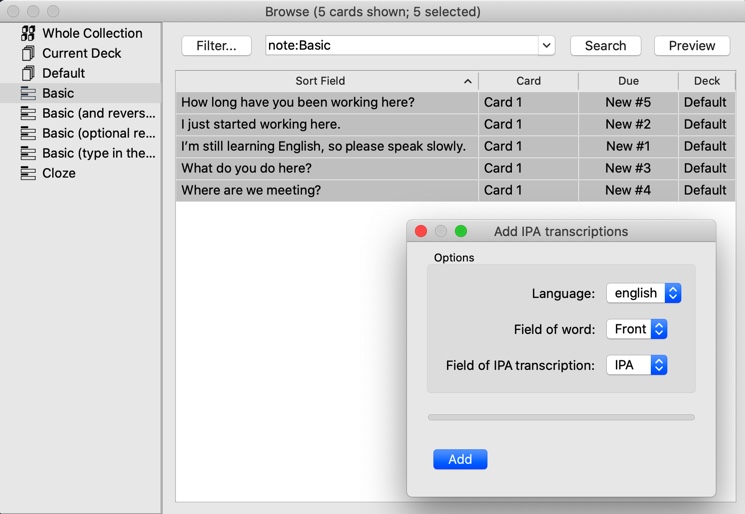745x514 pixels.
Task: Sort cards by the Due column header
Action: [x=627, y=81]
